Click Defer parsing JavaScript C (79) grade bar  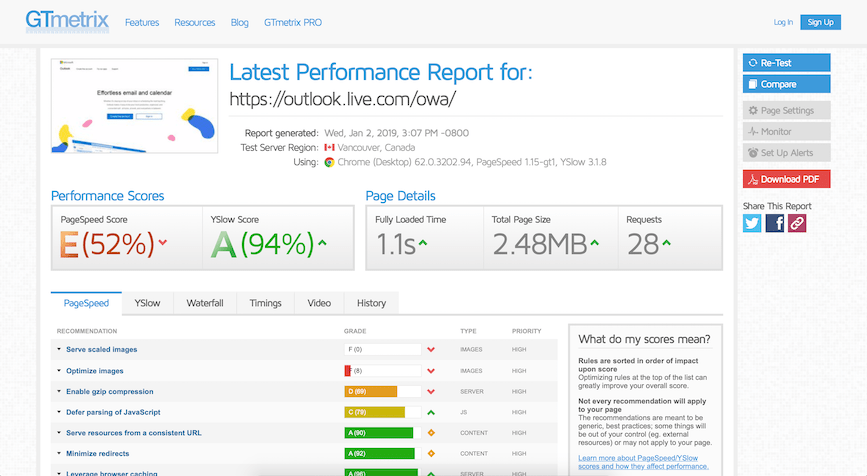pos(383,412)
